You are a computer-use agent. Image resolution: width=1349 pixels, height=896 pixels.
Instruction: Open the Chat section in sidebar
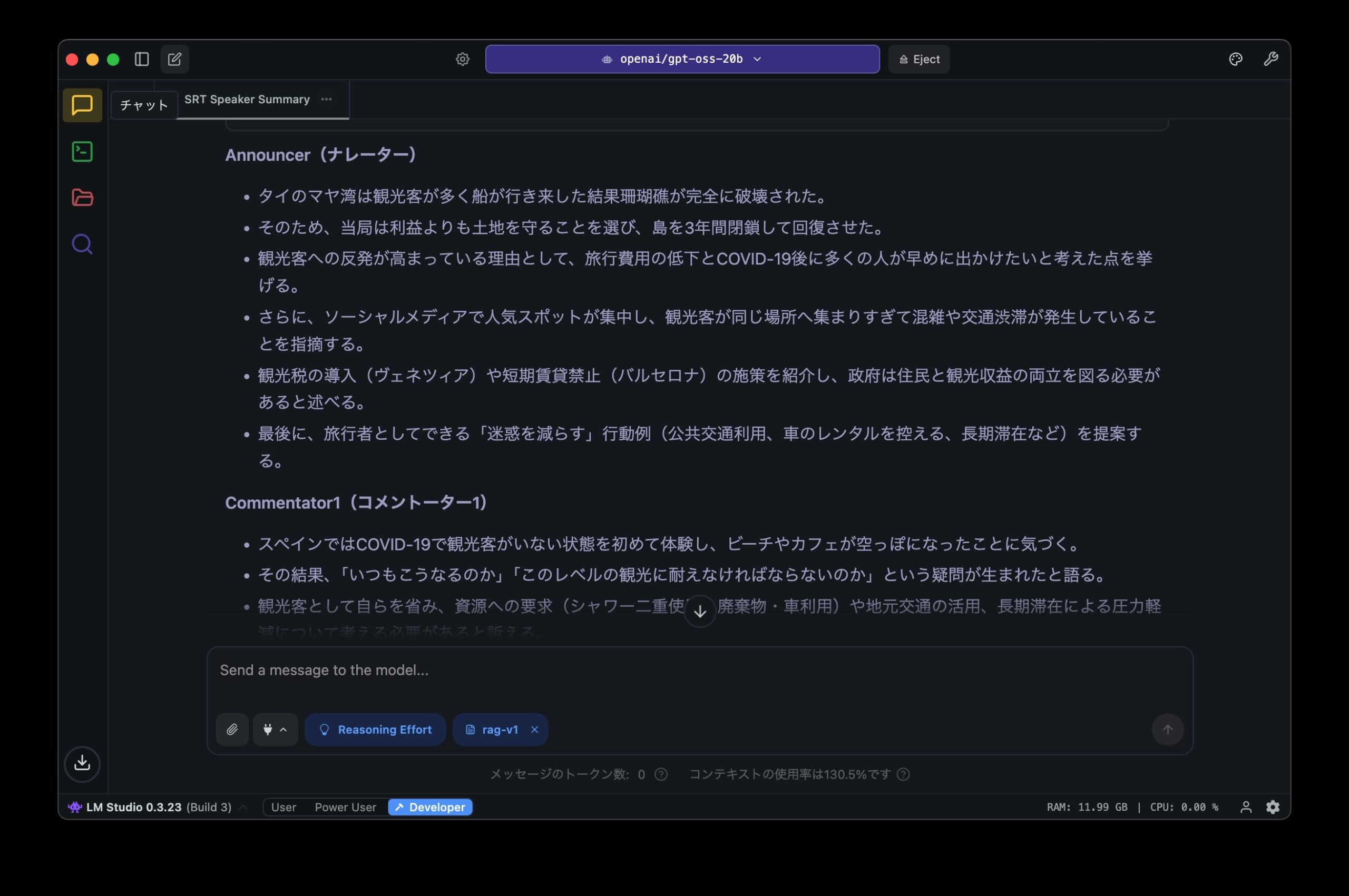[82, 105]
